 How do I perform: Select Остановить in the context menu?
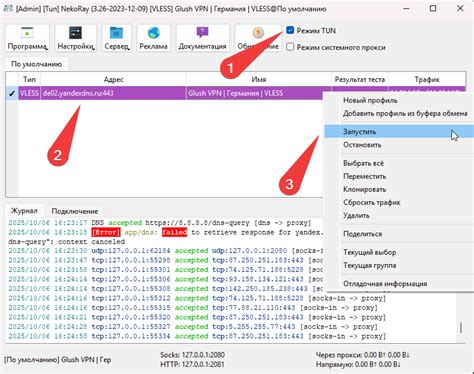click(x=399, y=145)
